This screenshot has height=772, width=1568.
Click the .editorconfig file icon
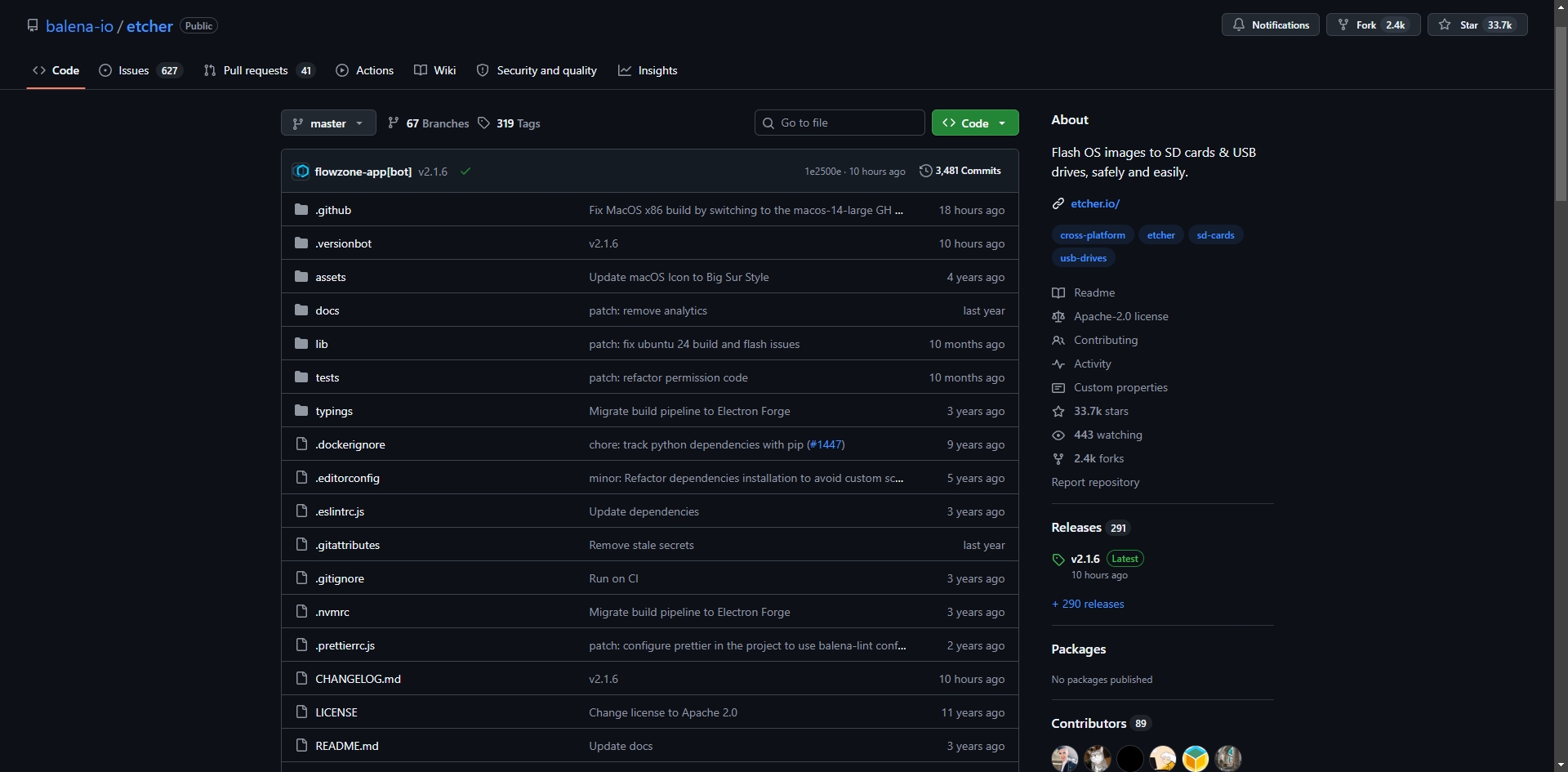point(301,478)
